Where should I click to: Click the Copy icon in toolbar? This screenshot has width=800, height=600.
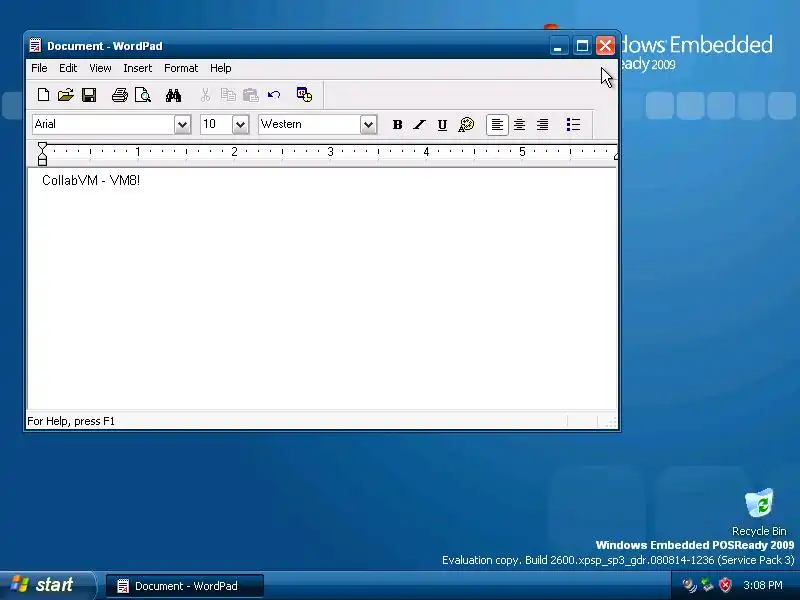click(x=228, y=95)
